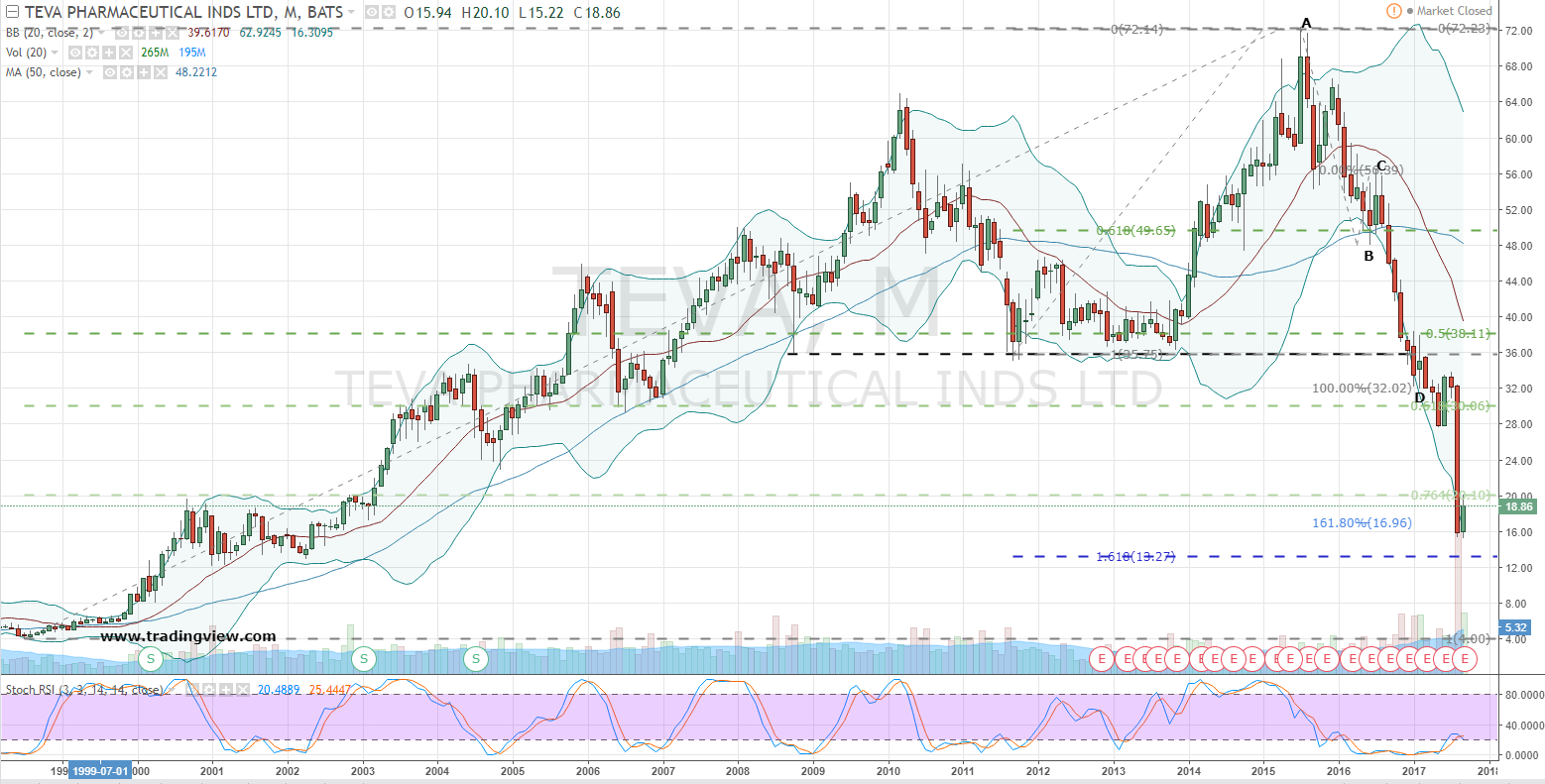
Task: Click the 1.618(13.27) level label
Action: (x=1135, y=556)
